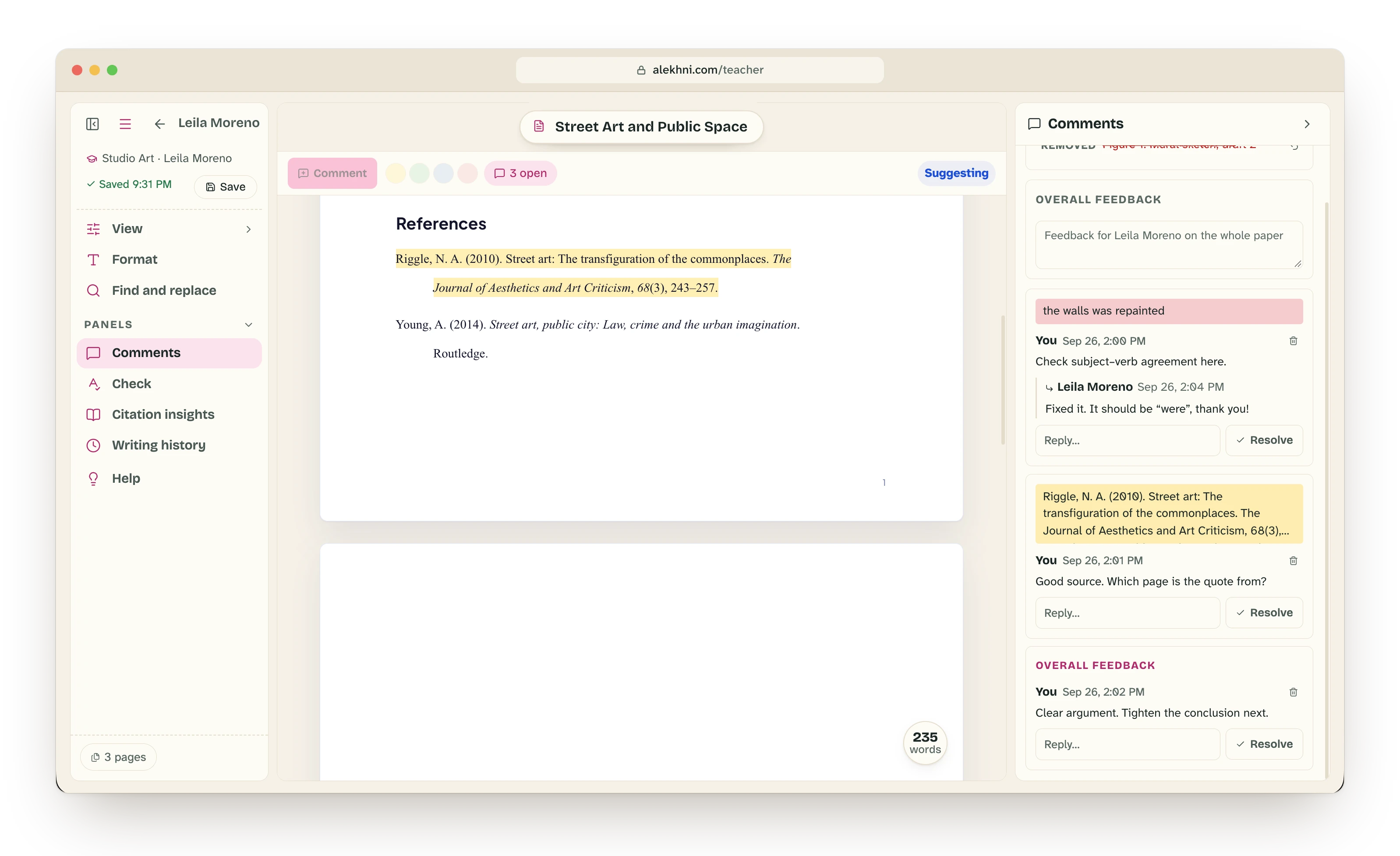
Task: Click the pink Comment button
Action: pyautogui.click(x=332, y=173)
